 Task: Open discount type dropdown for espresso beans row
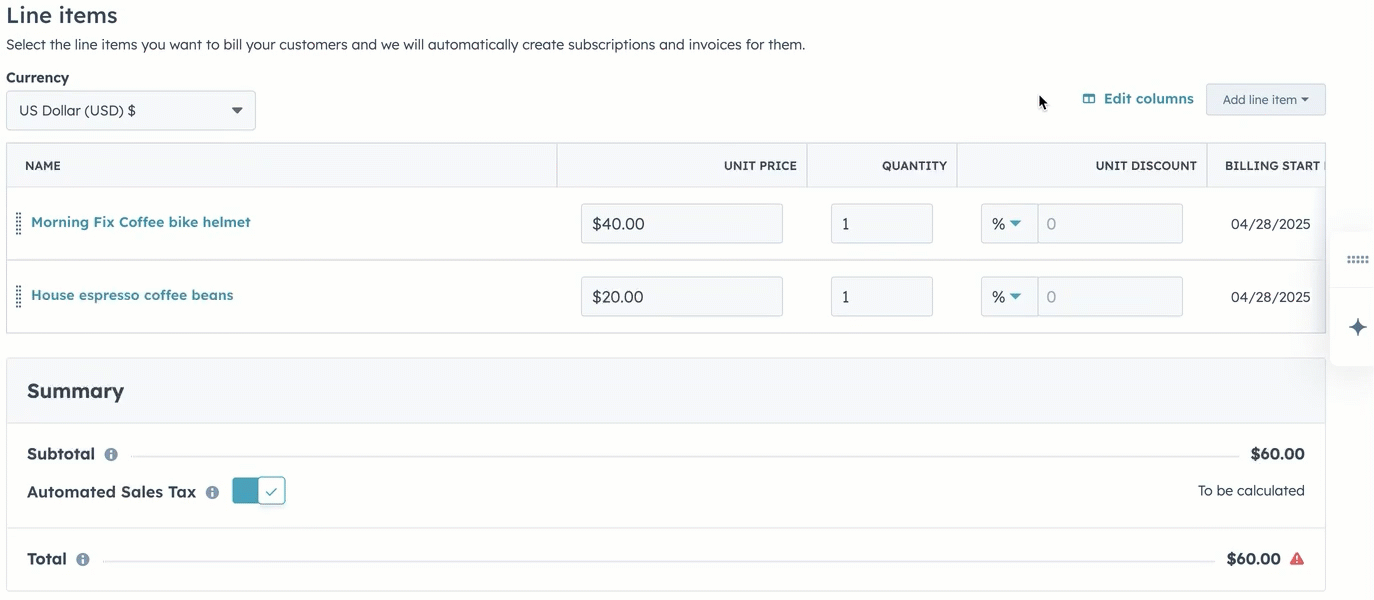pyautogui.click(x=1008, y=297)
